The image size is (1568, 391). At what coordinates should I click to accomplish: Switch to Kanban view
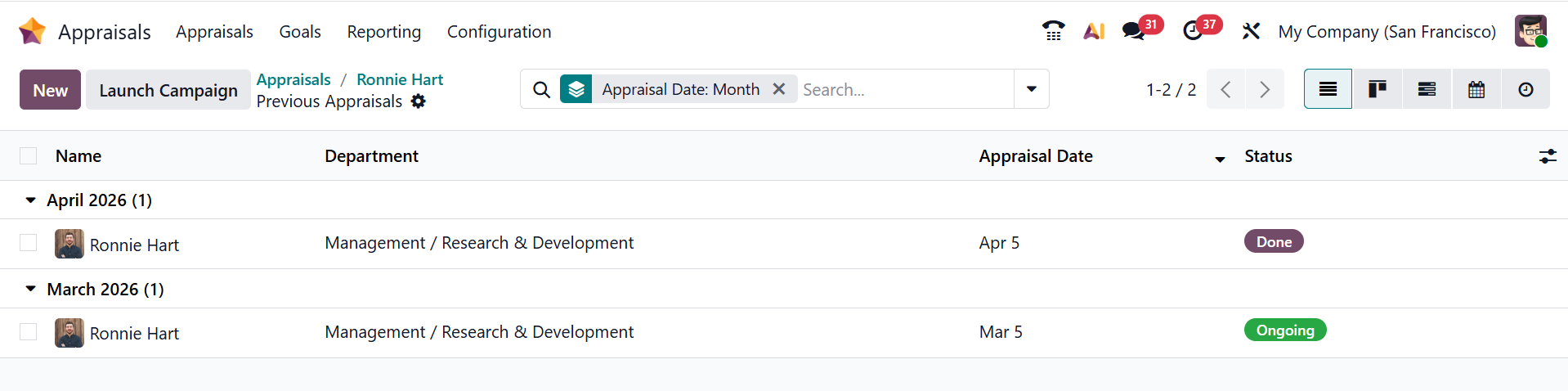1378,89
